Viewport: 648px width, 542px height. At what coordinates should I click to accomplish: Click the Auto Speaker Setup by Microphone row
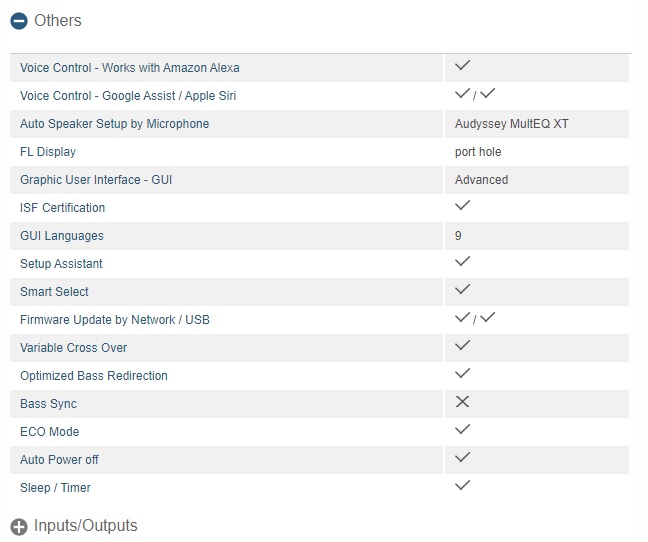[114, 124]
